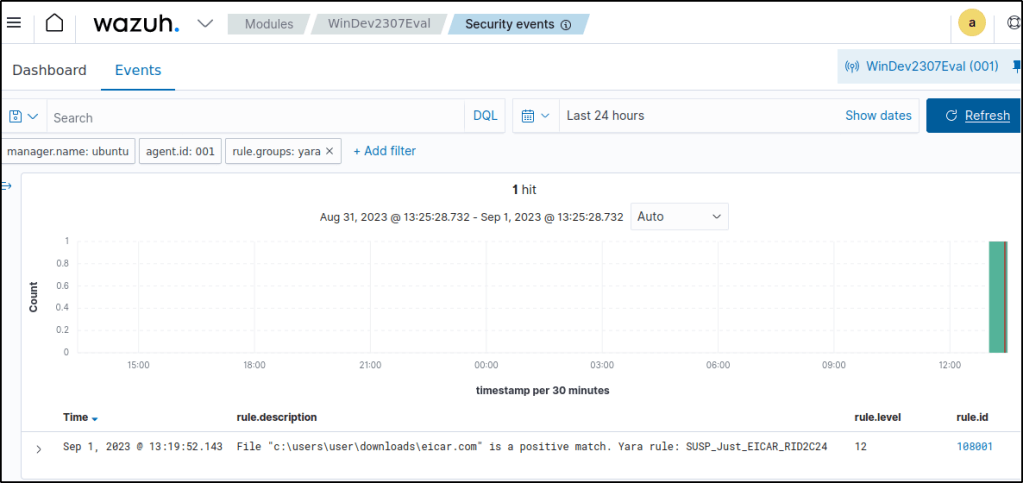This screenshot has height=483, width=1023.
Task: Open the hamburger navigation menu
Action: (14, 23)
